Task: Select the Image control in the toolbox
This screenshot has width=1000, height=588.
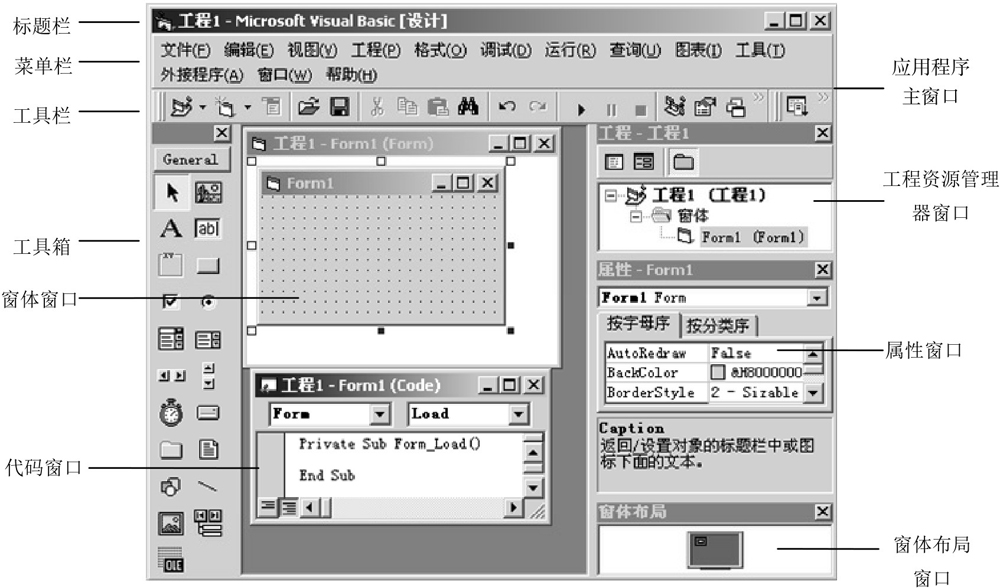Action: tap(170, 524)
